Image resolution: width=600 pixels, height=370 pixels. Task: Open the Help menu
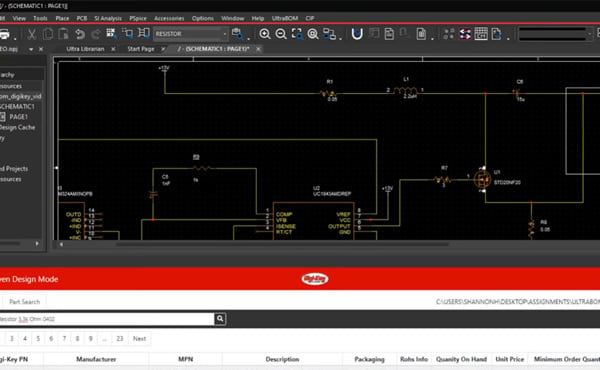pyautogui.click(x=258, y=18)
